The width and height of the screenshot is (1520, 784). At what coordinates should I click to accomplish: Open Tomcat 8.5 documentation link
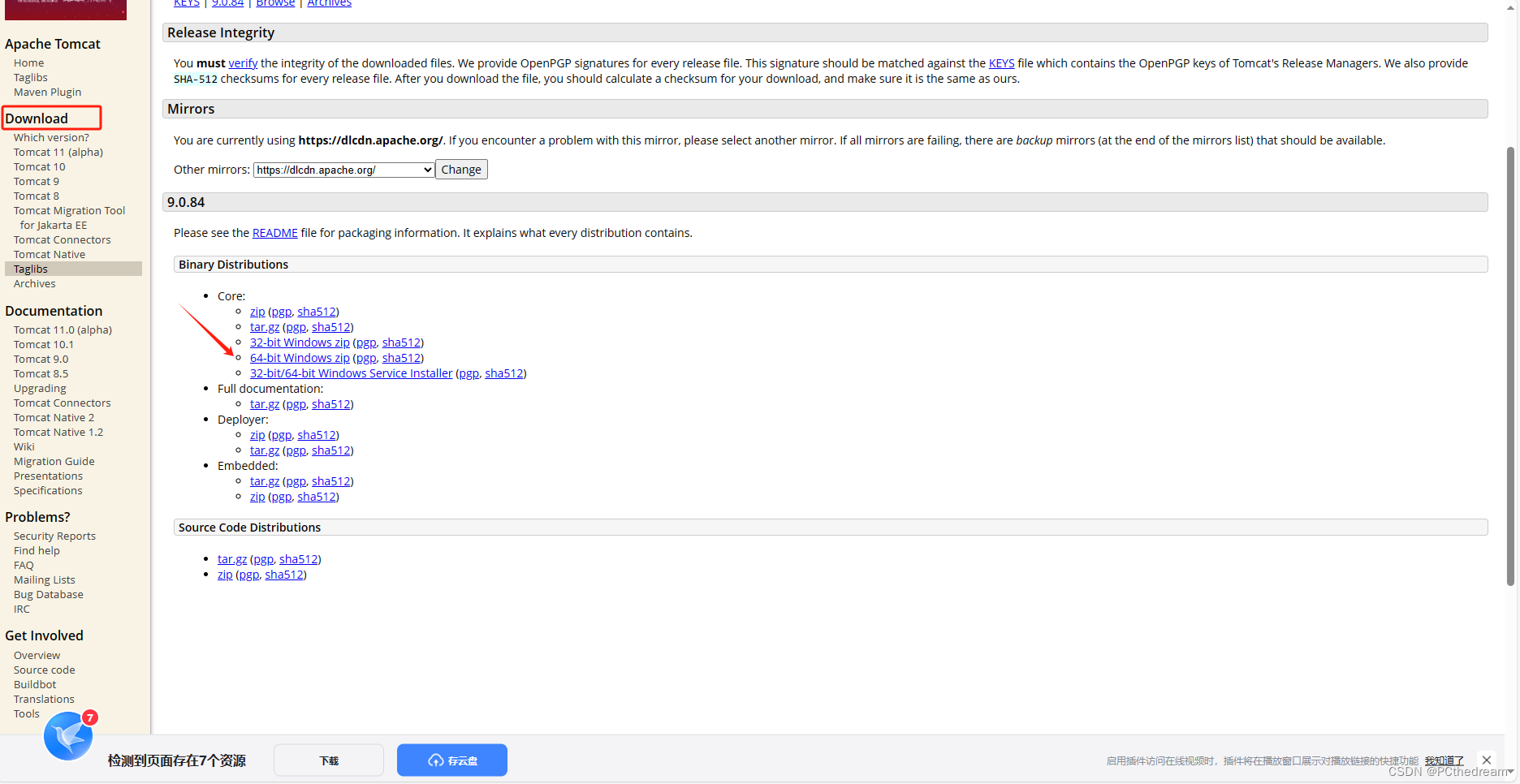(x=41, y=374)
